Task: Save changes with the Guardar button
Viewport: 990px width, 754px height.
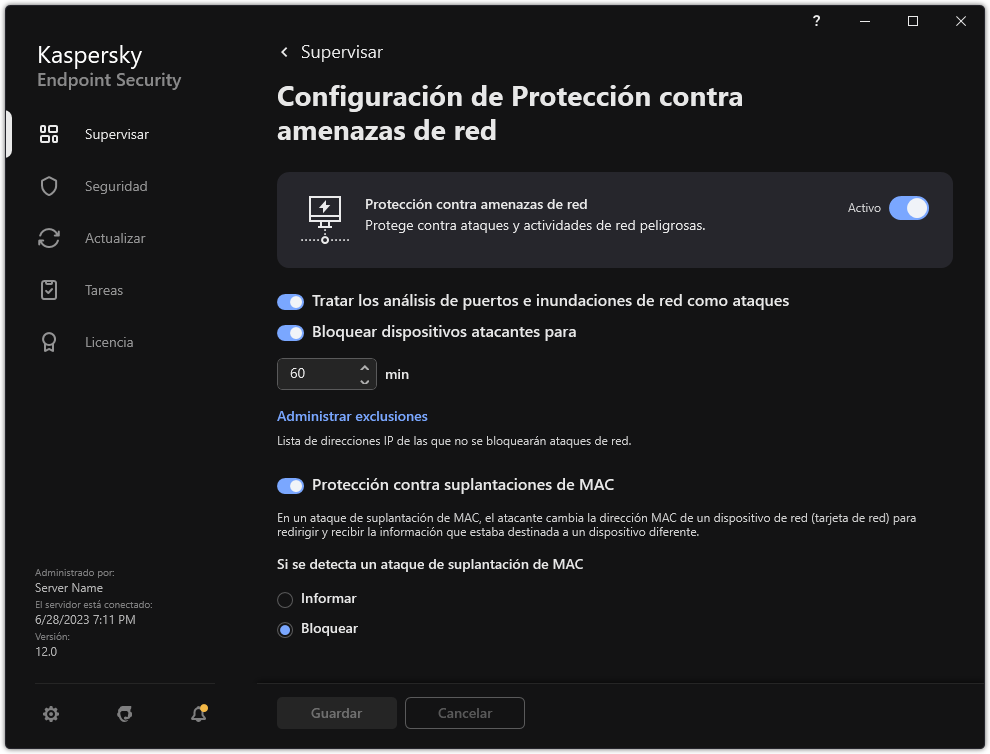Action: pyautogui.click(x=336, y=713)
